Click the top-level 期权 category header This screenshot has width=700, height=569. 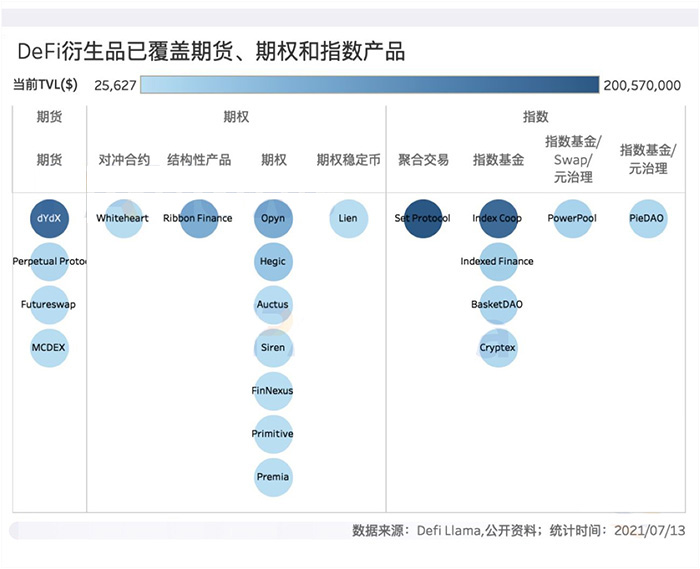click(236, 117)
